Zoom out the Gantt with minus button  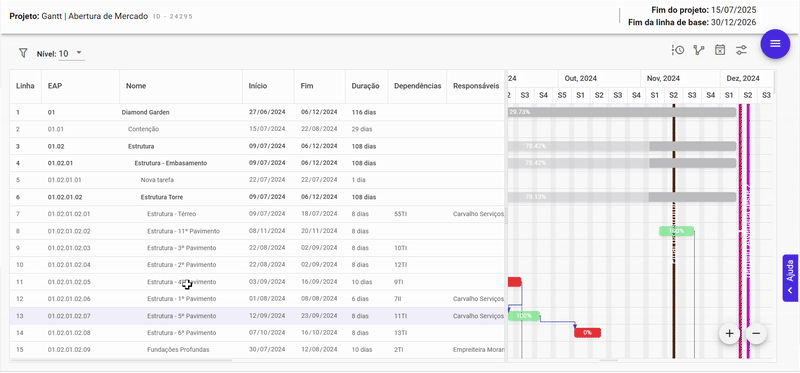tap(756, 334)
